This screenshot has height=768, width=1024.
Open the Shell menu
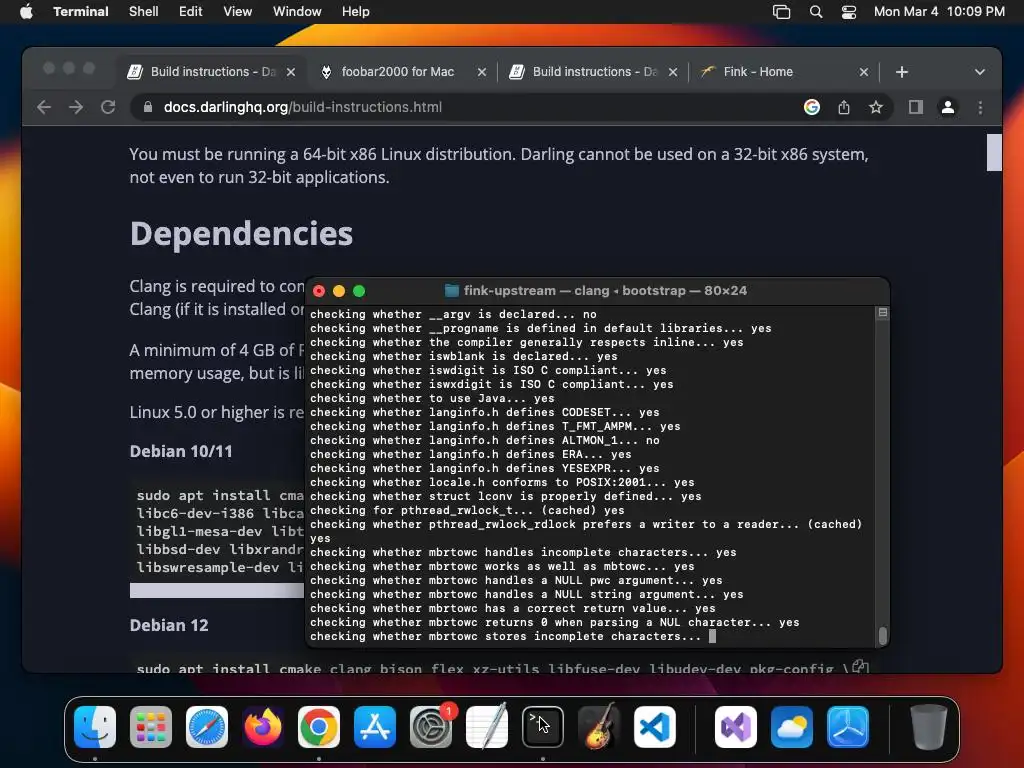tap(144, 12)
